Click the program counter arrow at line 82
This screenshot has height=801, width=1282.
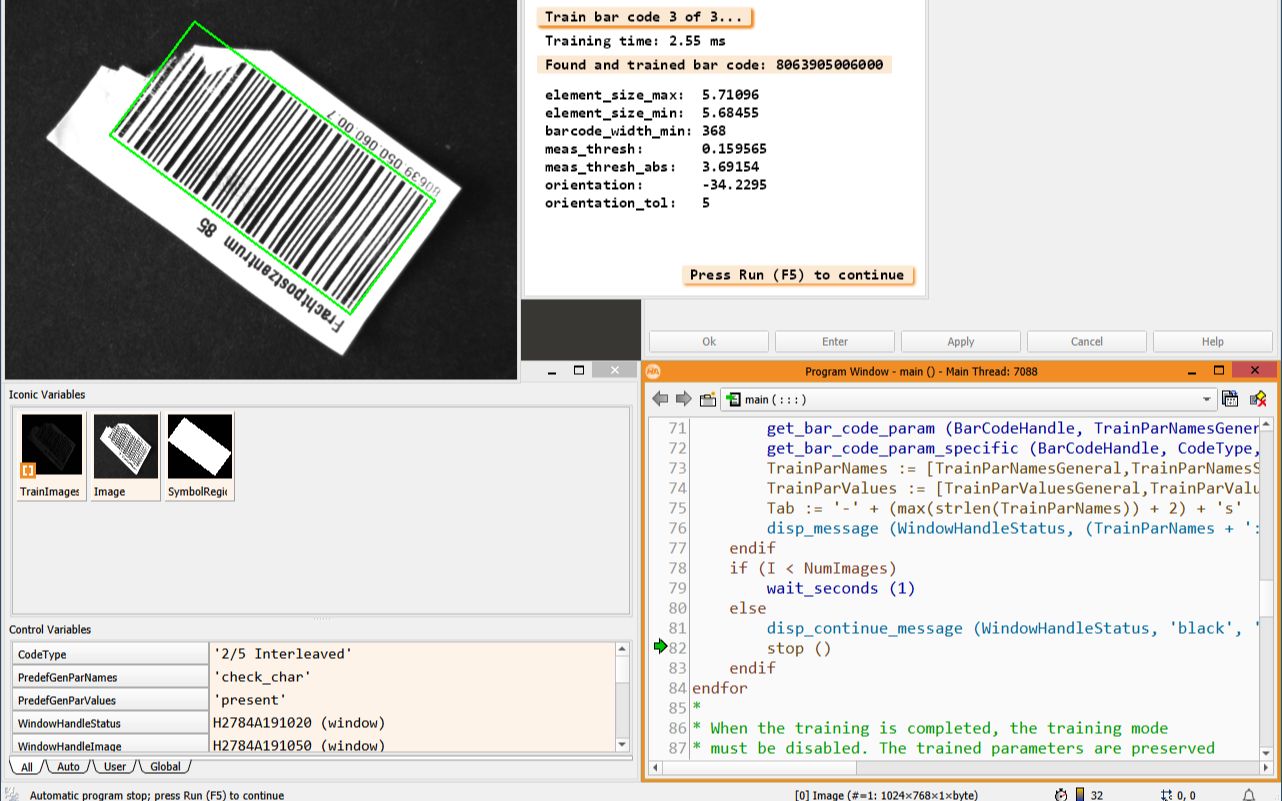pos(660,647)
